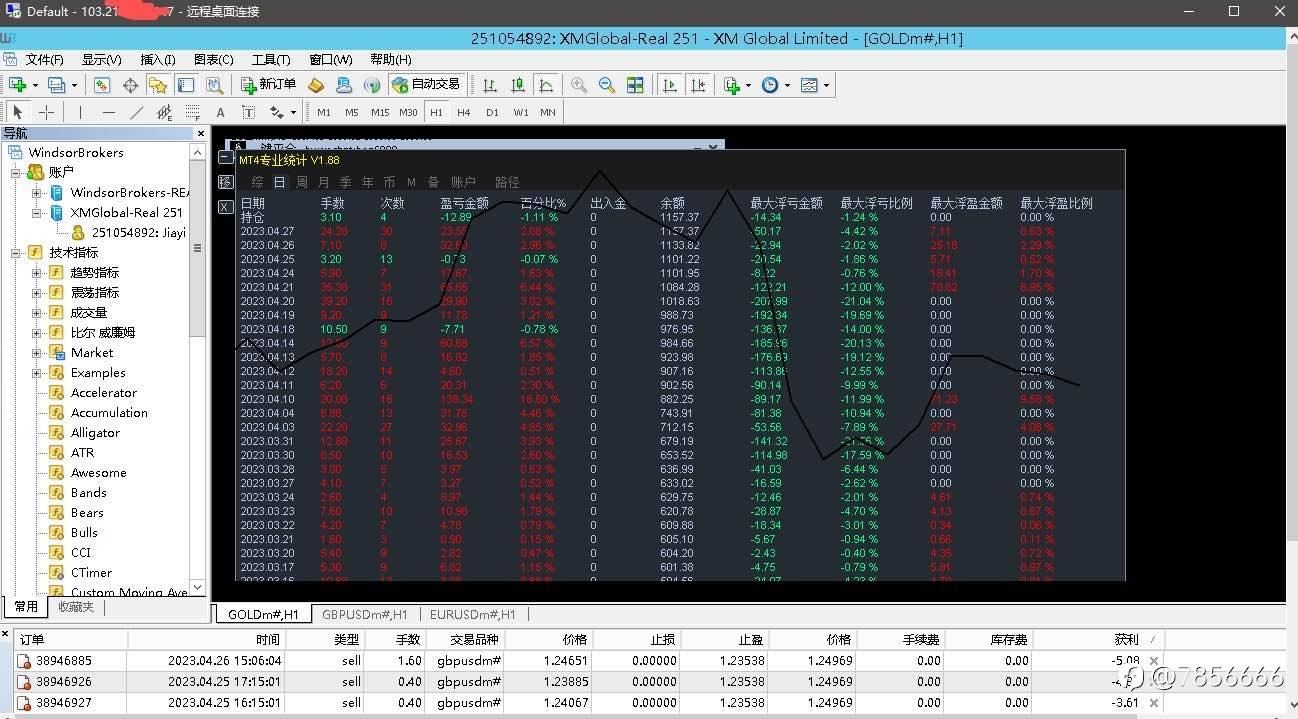Screen dimensions: 1298x719
Task: Switch chart to M5 timeframe
Action: coord(352,112)
